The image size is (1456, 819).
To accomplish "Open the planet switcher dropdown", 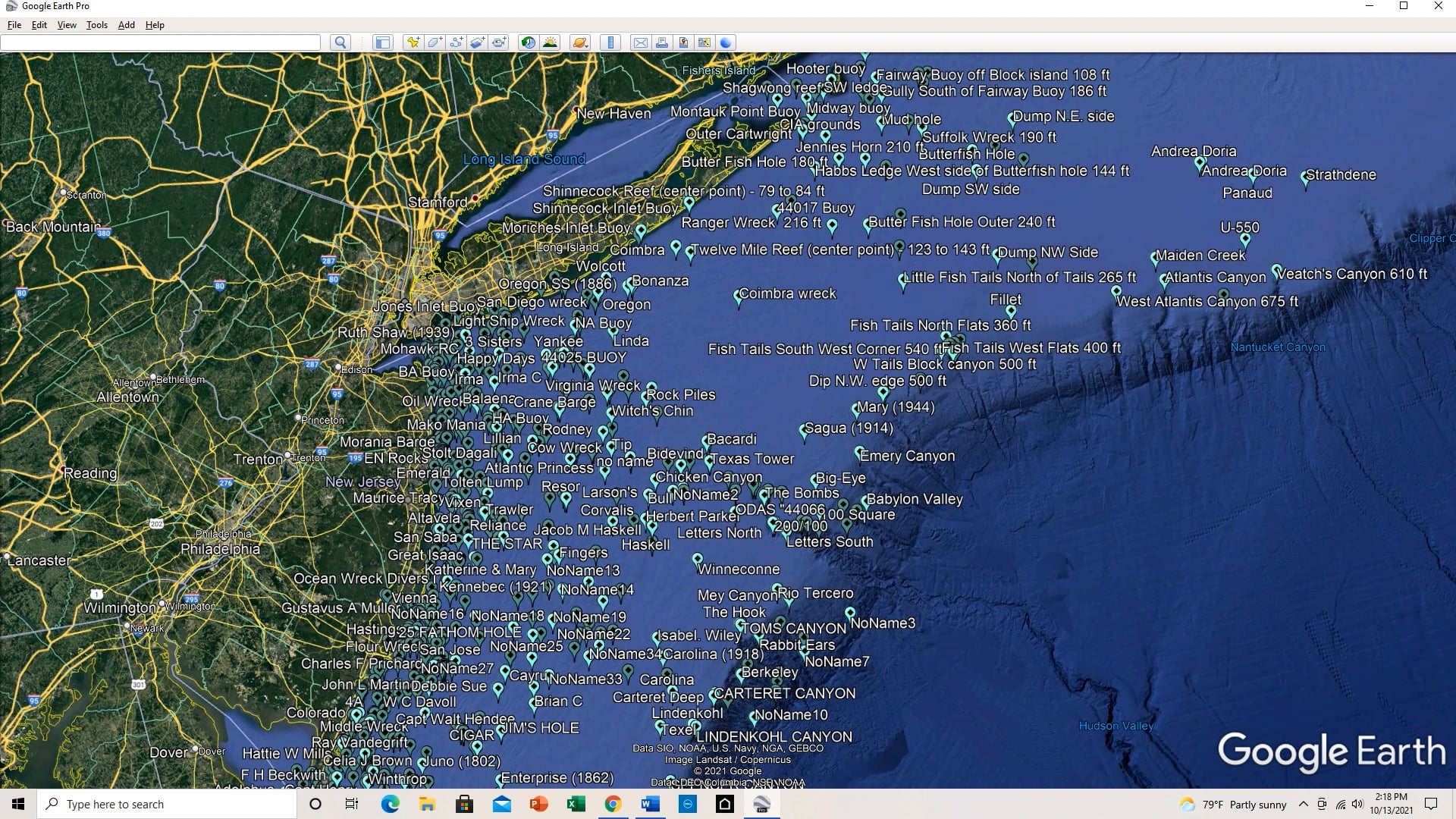I will (x=580, y=42).
